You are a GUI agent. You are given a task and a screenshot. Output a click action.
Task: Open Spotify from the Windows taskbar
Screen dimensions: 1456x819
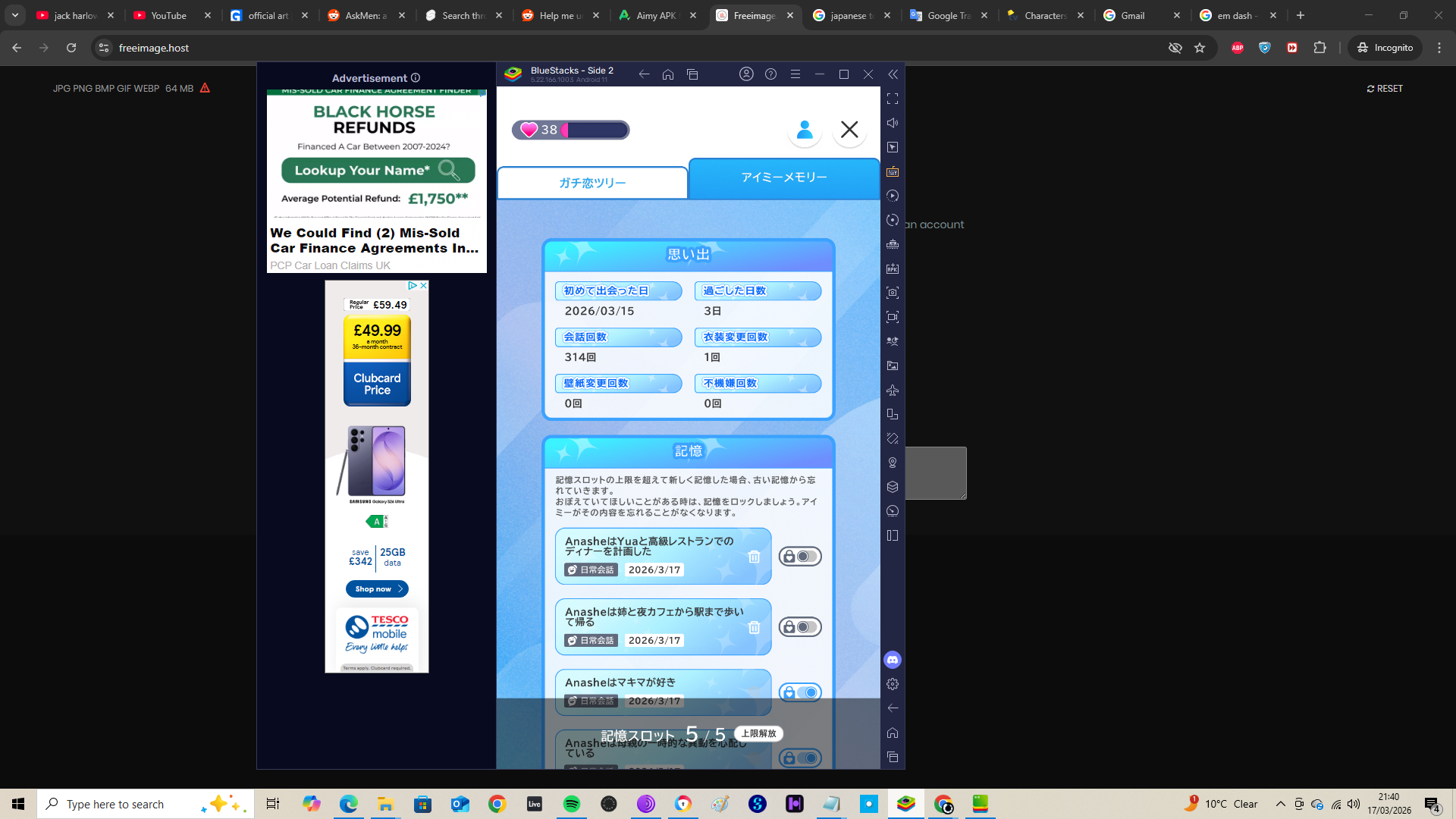pos(572,804)
